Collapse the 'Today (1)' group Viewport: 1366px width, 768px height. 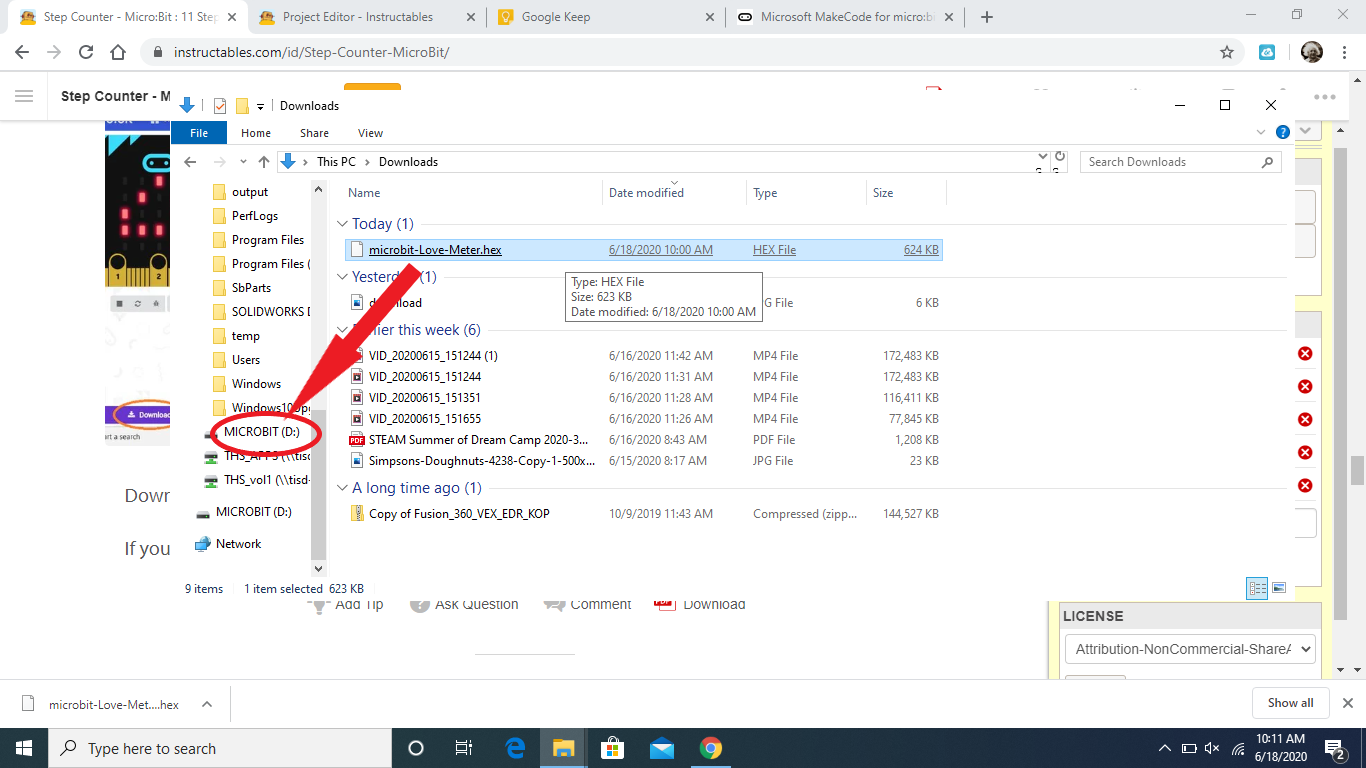click(343, 224)
